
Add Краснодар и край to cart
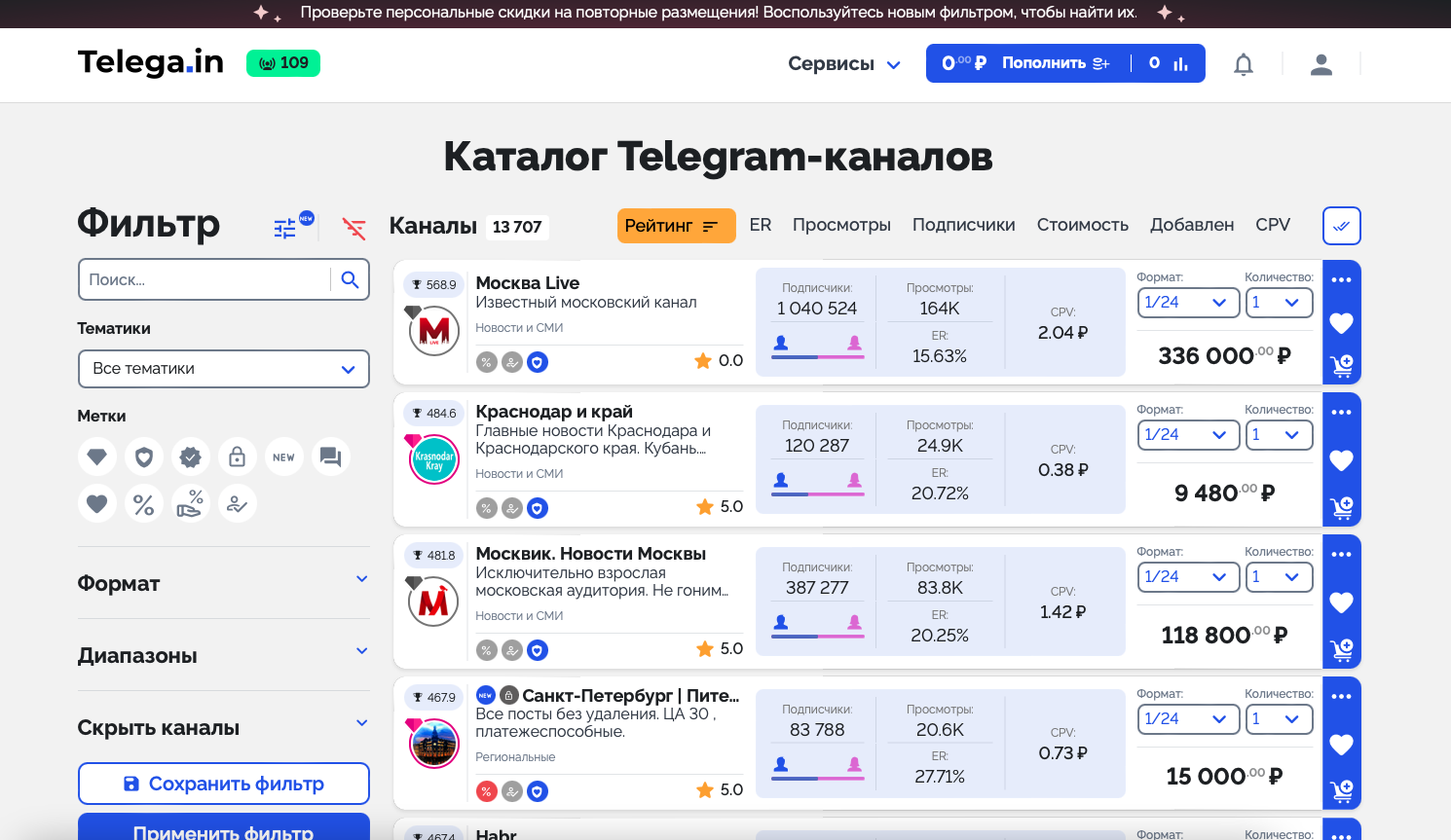coord(1342,507)
